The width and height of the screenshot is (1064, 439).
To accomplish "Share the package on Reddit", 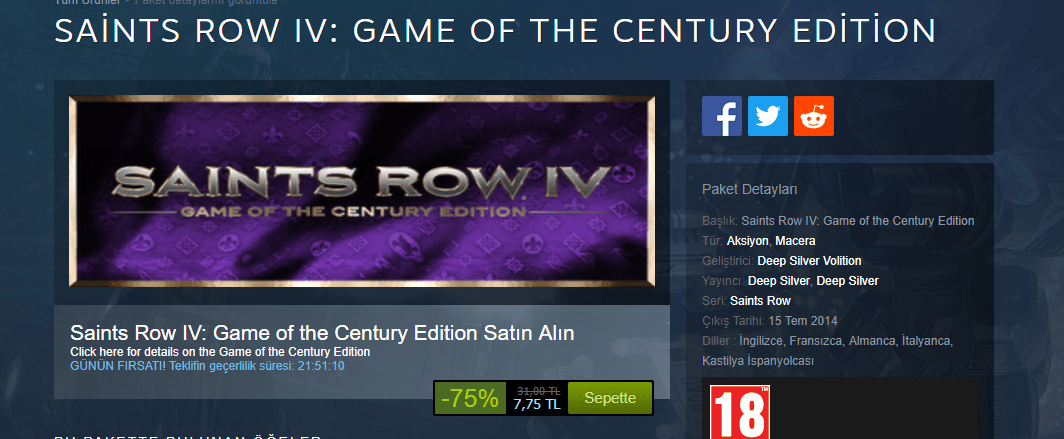I will point(814,116).
